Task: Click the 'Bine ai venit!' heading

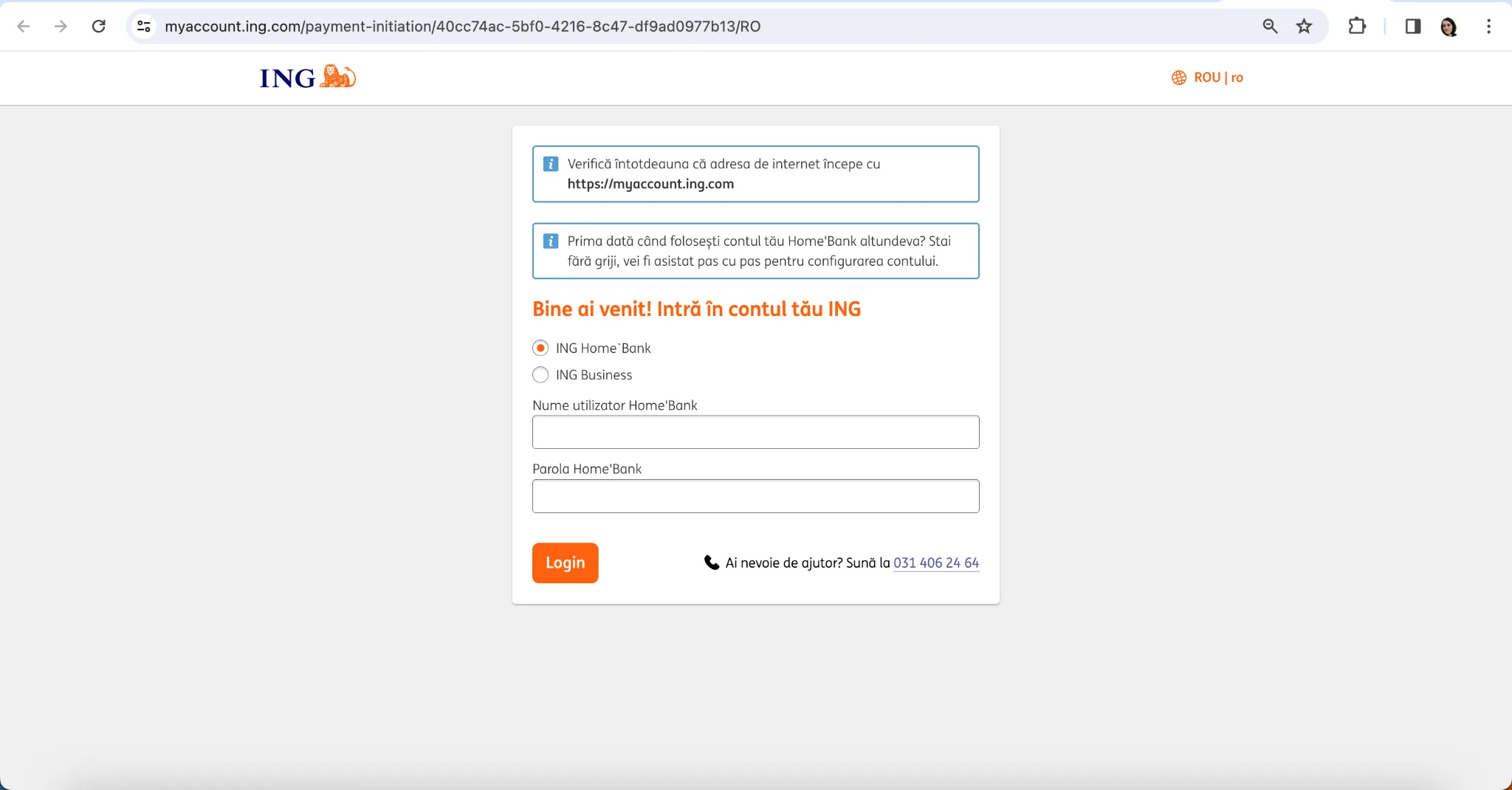Action: click(x=697, y=309)
